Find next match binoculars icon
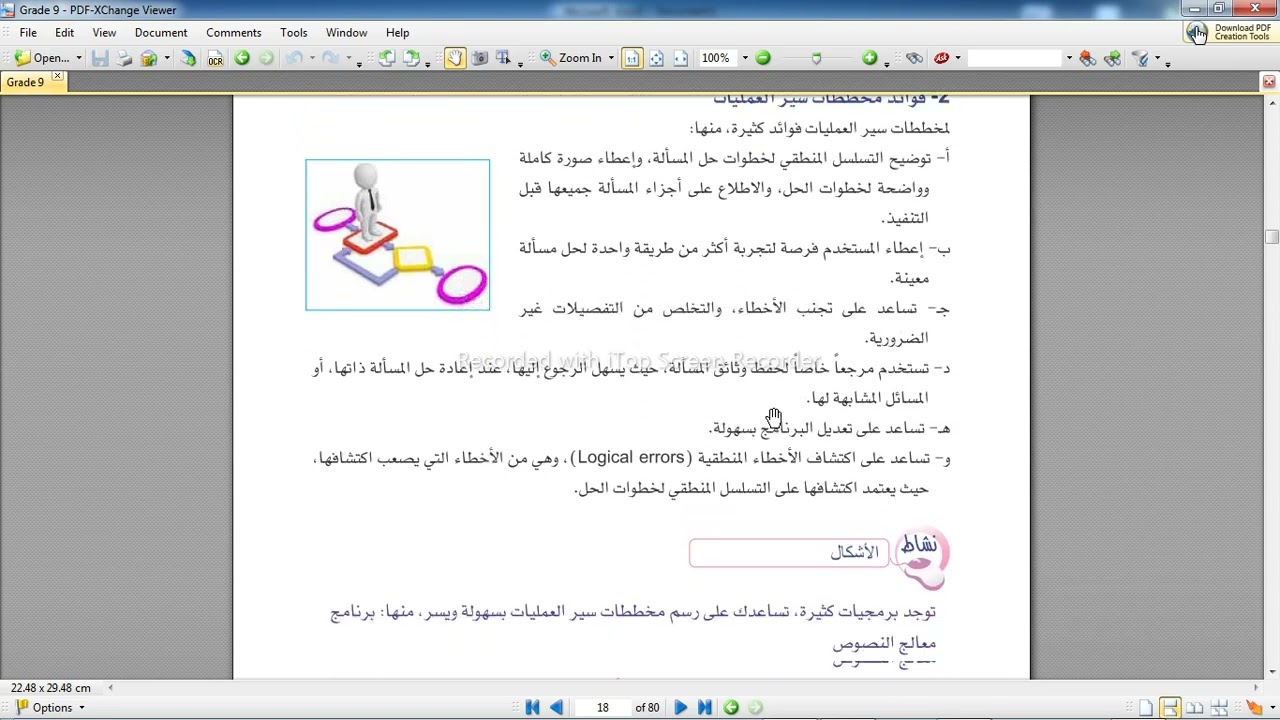 click(x=1112, y=58)
